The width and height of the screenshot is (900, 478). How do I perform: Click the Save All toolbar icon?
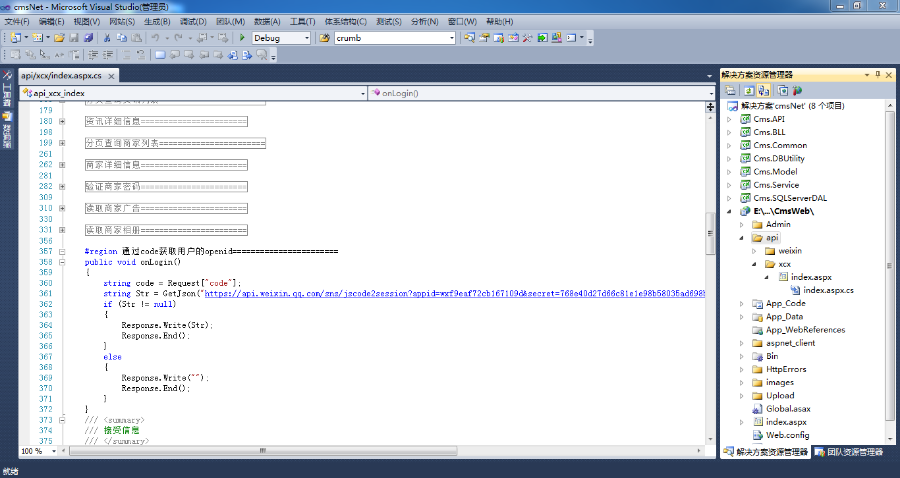pyautogui.click(x=88, y=38)
